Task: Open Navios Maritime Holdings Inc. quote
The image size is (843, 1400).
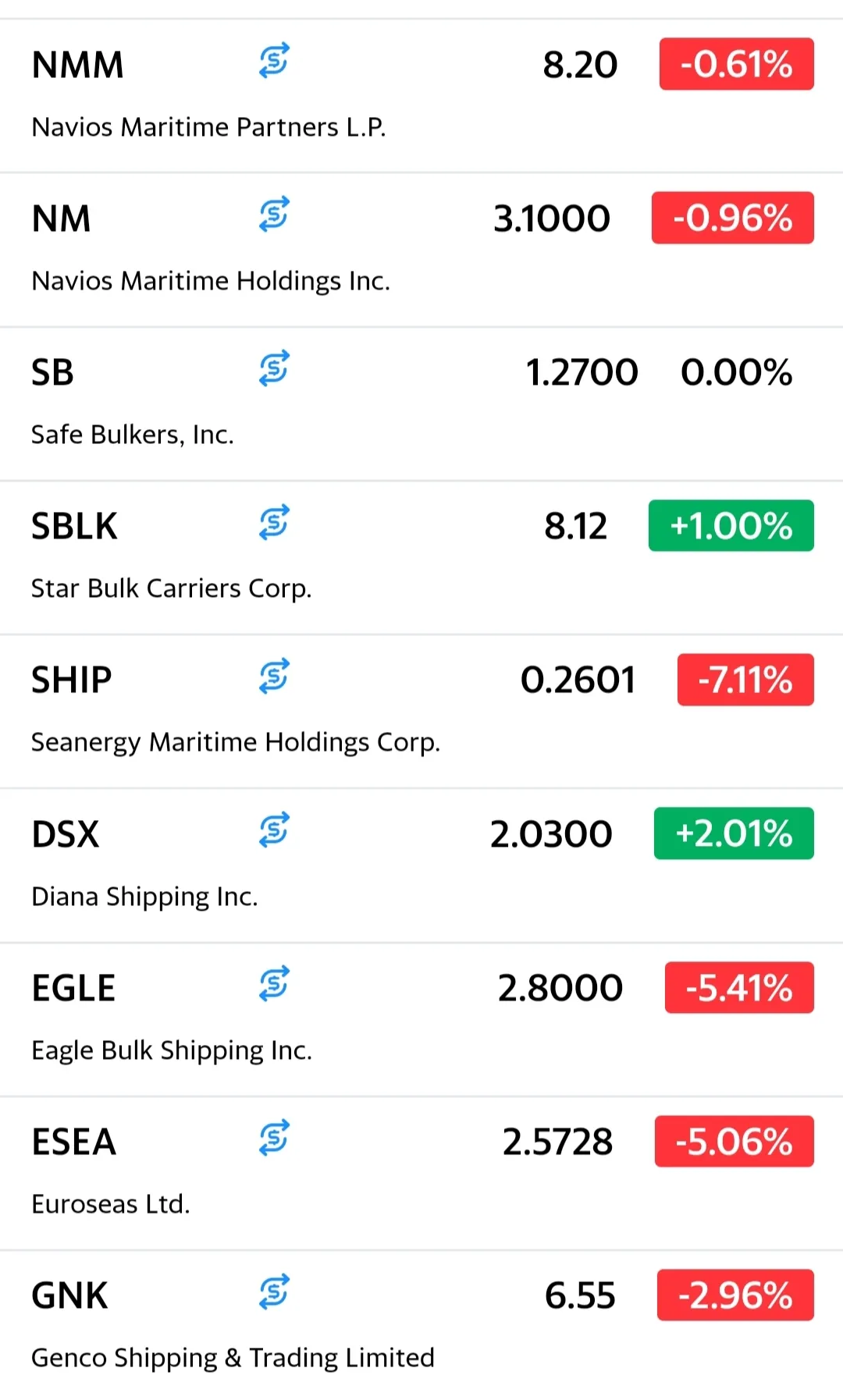Action: [211, 281]
